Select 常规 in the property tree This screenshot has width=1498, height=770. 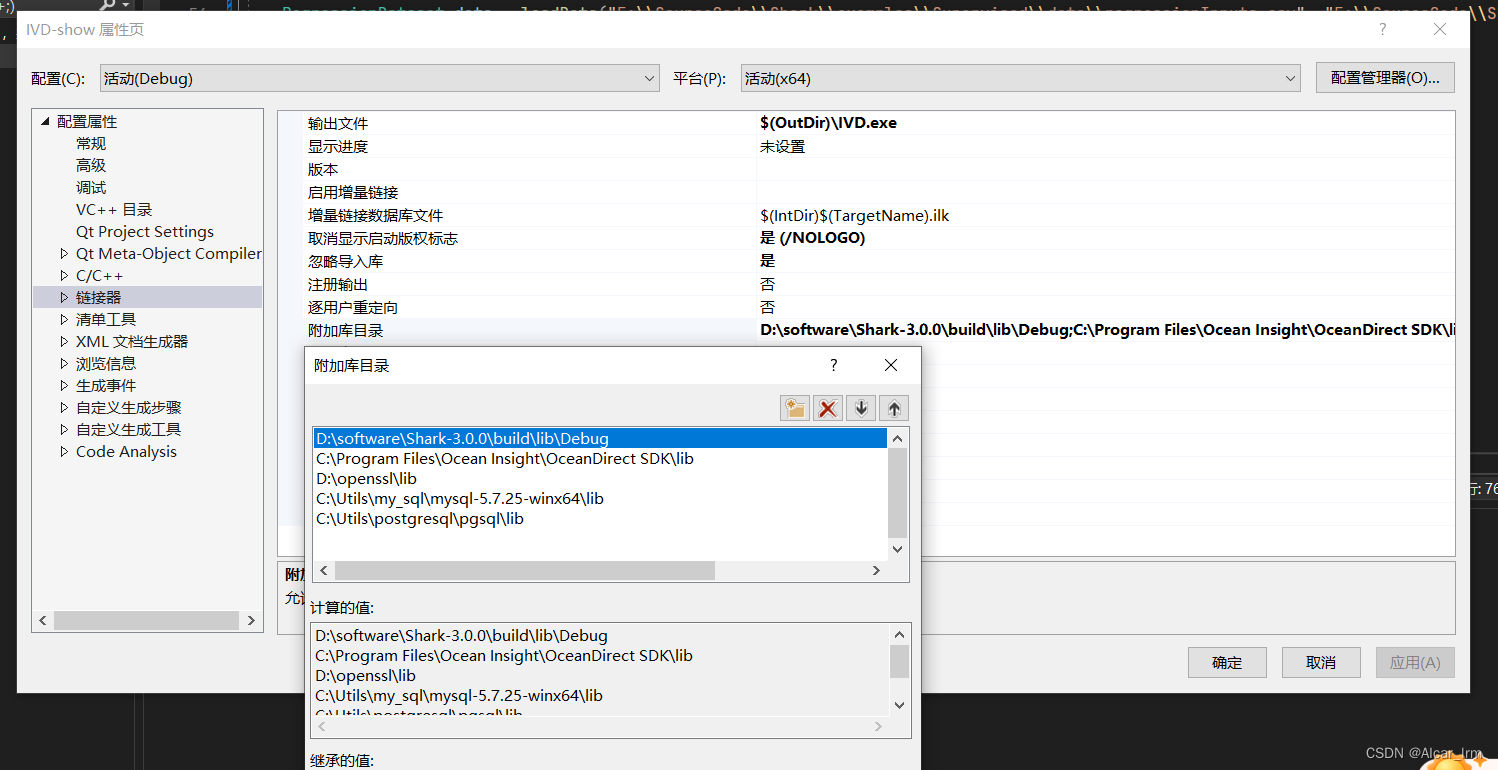[x=91, y=143]
